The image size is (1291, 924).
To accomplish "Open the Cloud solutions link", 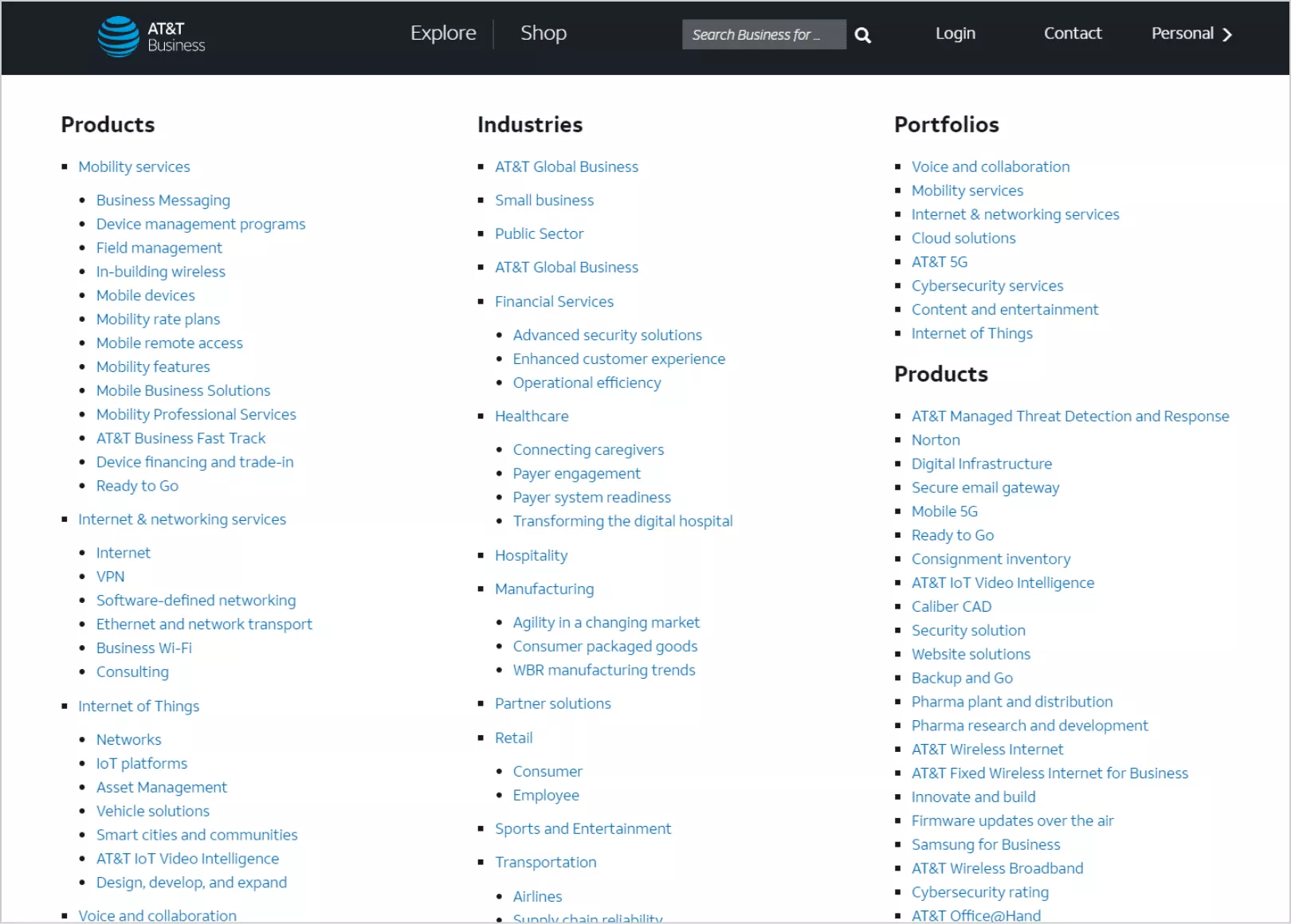I will click(963, 238).
